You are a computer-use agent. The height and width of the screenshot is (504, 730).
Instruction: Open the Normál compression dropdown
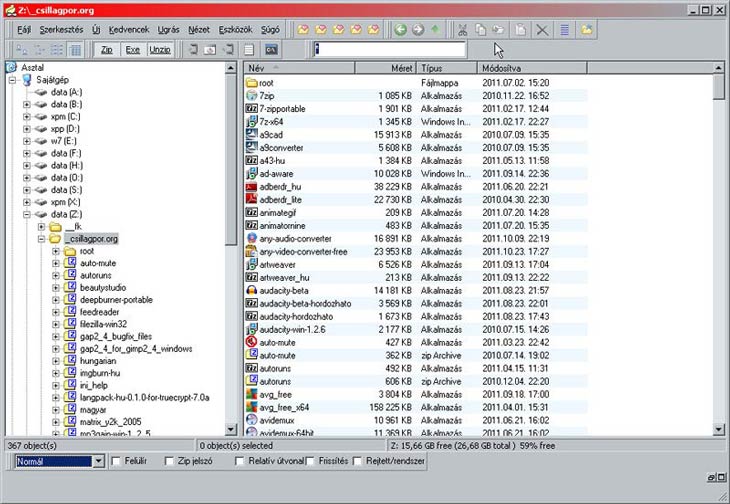(98, 462)
